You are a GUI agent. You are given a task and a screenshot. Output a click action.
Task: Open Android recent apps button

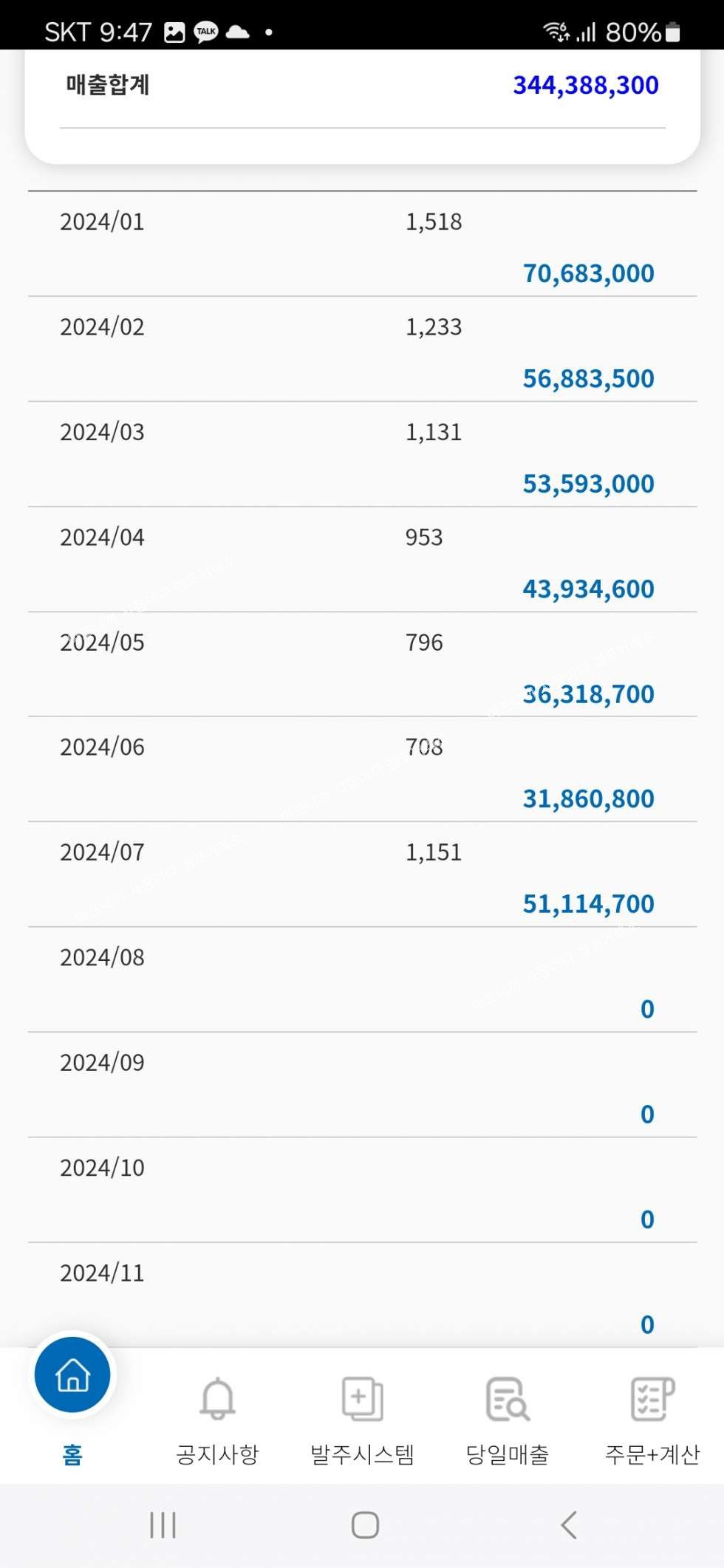[x=163, y=1524]
